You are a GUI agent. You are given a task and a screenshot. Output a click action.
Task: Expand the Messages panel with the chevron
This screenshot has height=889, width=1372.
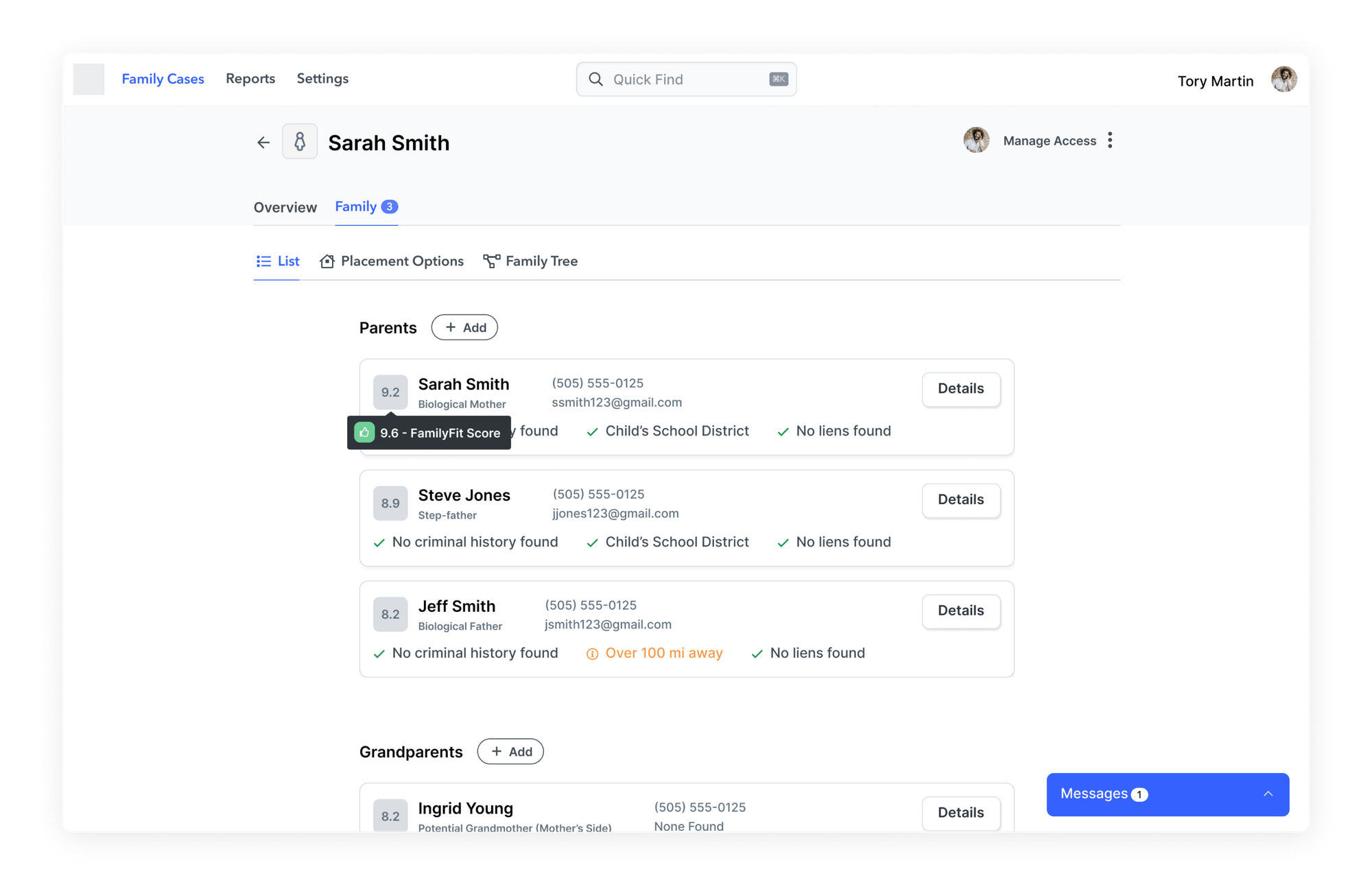click(x=1268, y=794)
